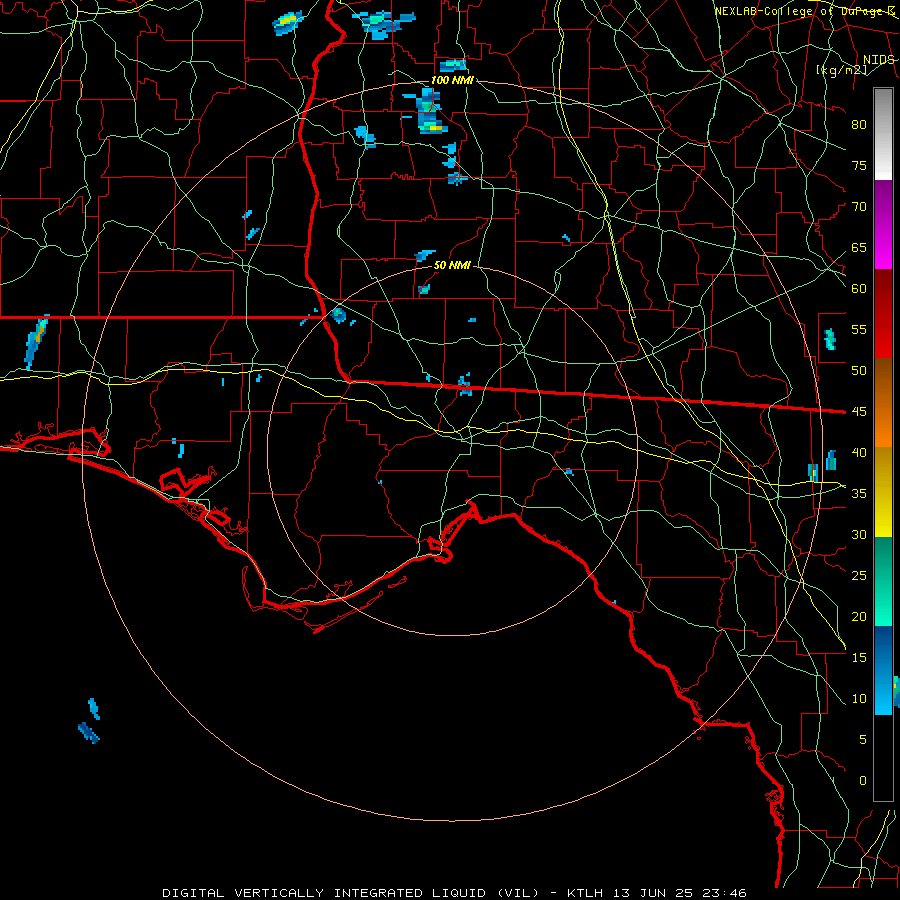Pick the blue segment of the color bar
Screen dimensions: 900x900
click(x=883, y=670)
